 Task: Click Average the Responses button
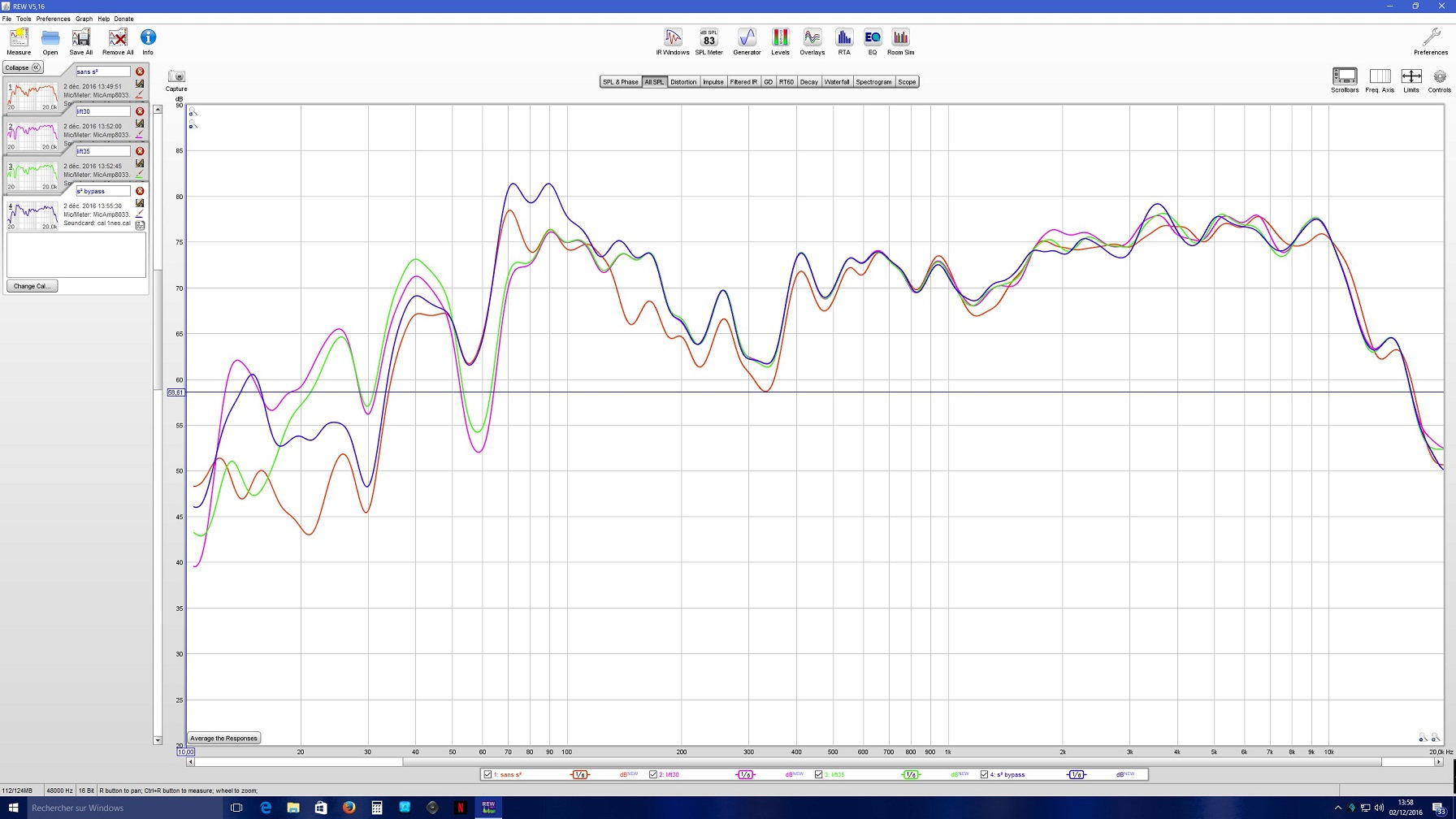[x=223, y=739]
